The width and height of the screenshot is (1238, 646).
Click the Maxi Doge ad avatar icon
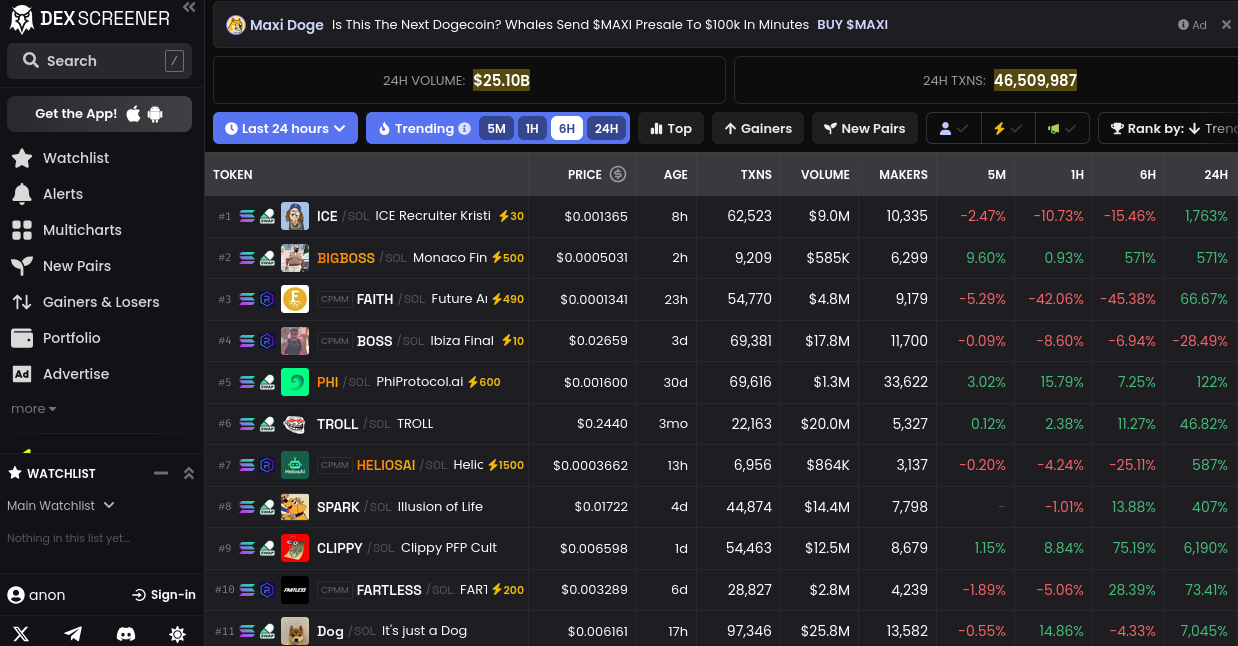coord(236,25)
